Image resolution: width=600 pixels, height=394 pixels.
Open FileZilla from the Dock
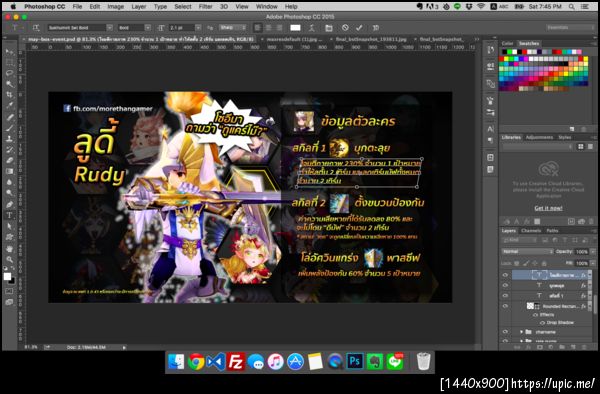pyautogui.click(x=235, y=361)
